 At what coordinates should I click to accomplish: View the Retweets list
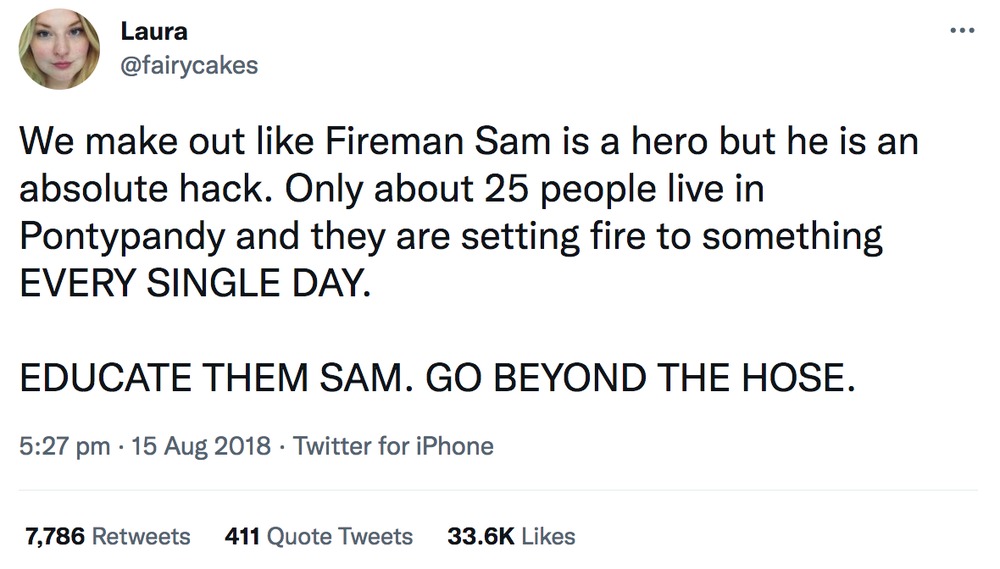click(x=140, y=536)
